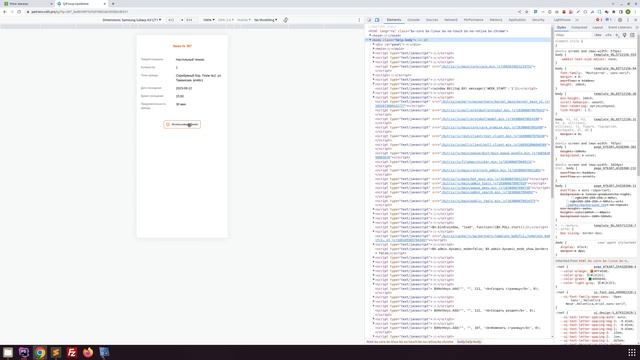Open the Network tab
Viewport: 640px width, 360px height.
pos(451,20)
